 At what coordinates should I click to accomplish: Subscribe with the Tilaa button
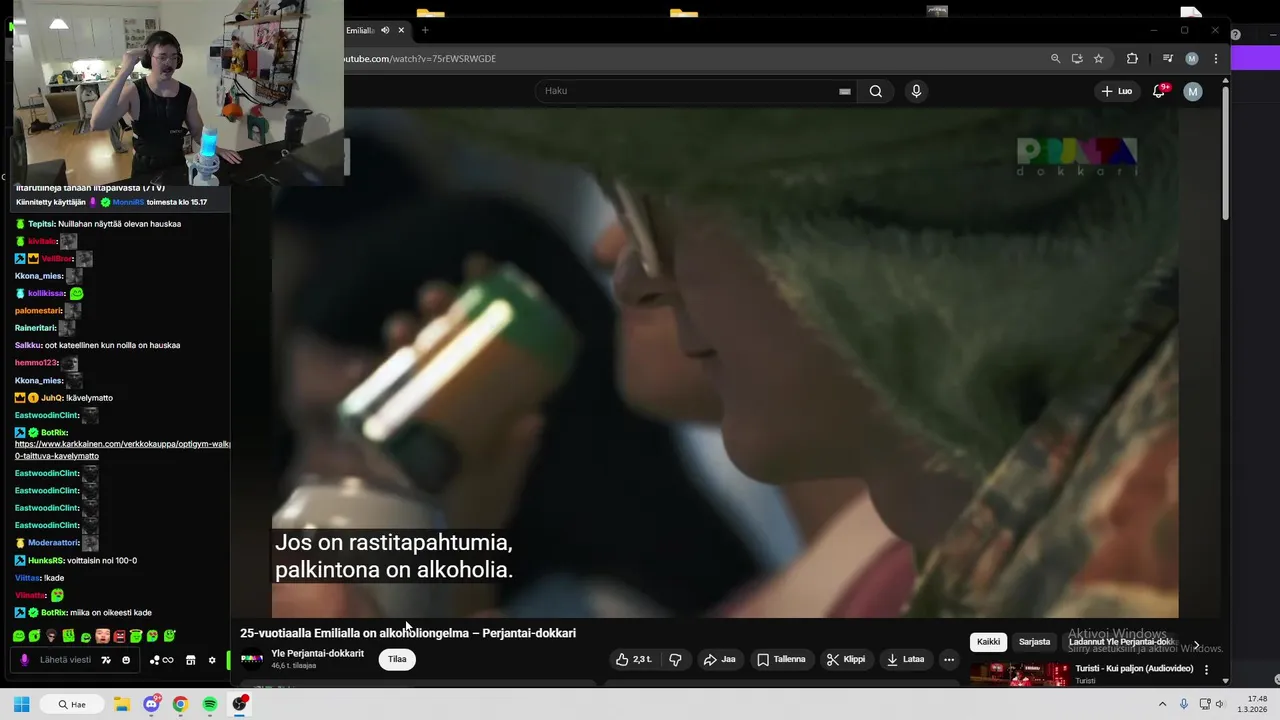pyautogui.click(x=397, y=659)
